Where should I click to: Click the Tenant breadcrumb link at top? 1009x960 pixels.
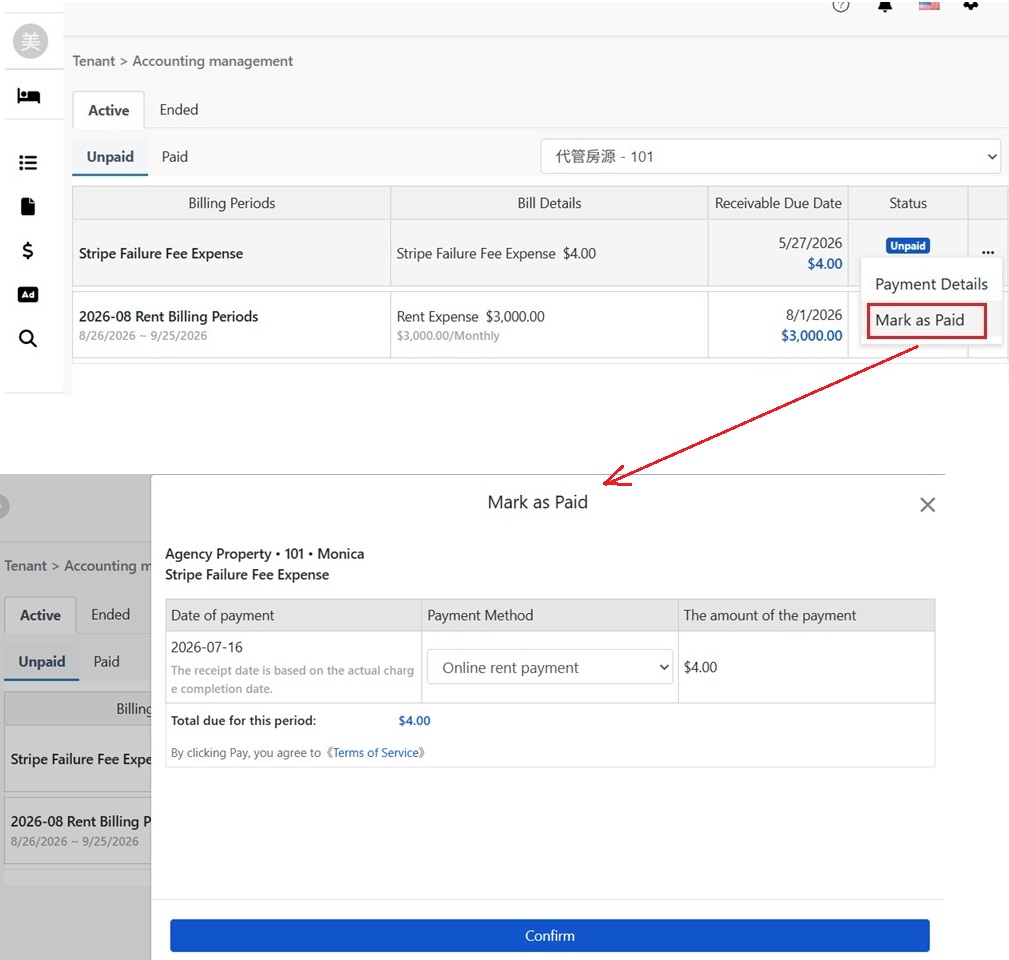point(93,61)
